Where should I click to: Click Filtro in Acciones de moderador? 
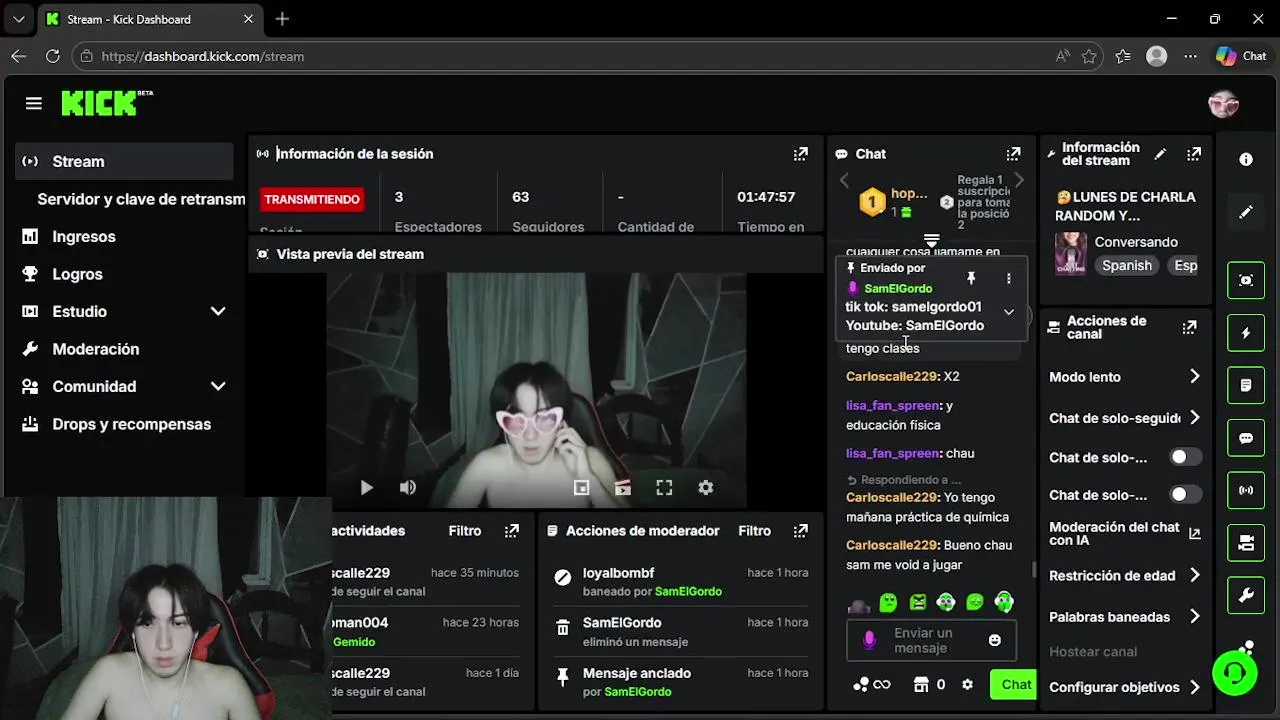pos(755,531)
